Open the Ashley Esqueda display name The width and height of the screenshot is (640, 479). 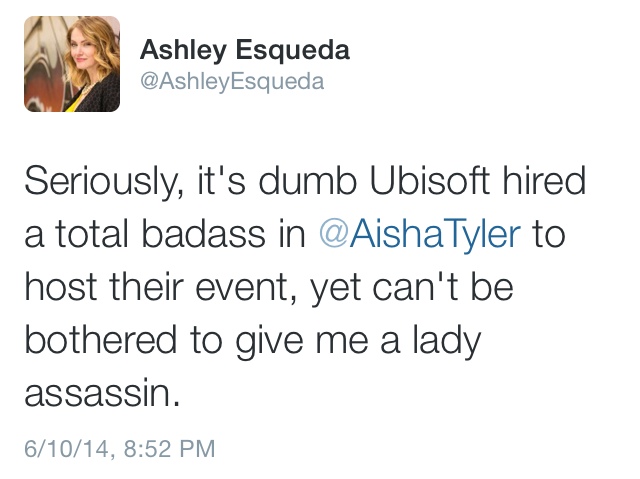coord(244,50)
